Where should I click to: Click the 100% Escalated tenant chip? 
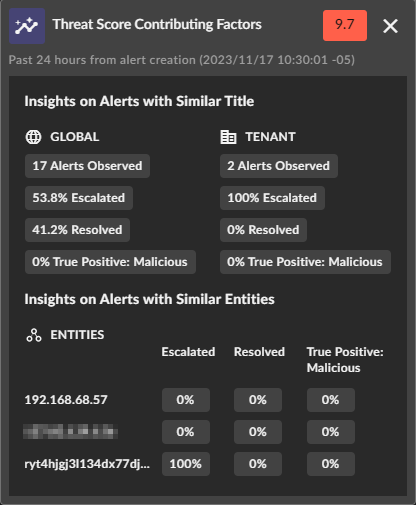pos(272,198)
